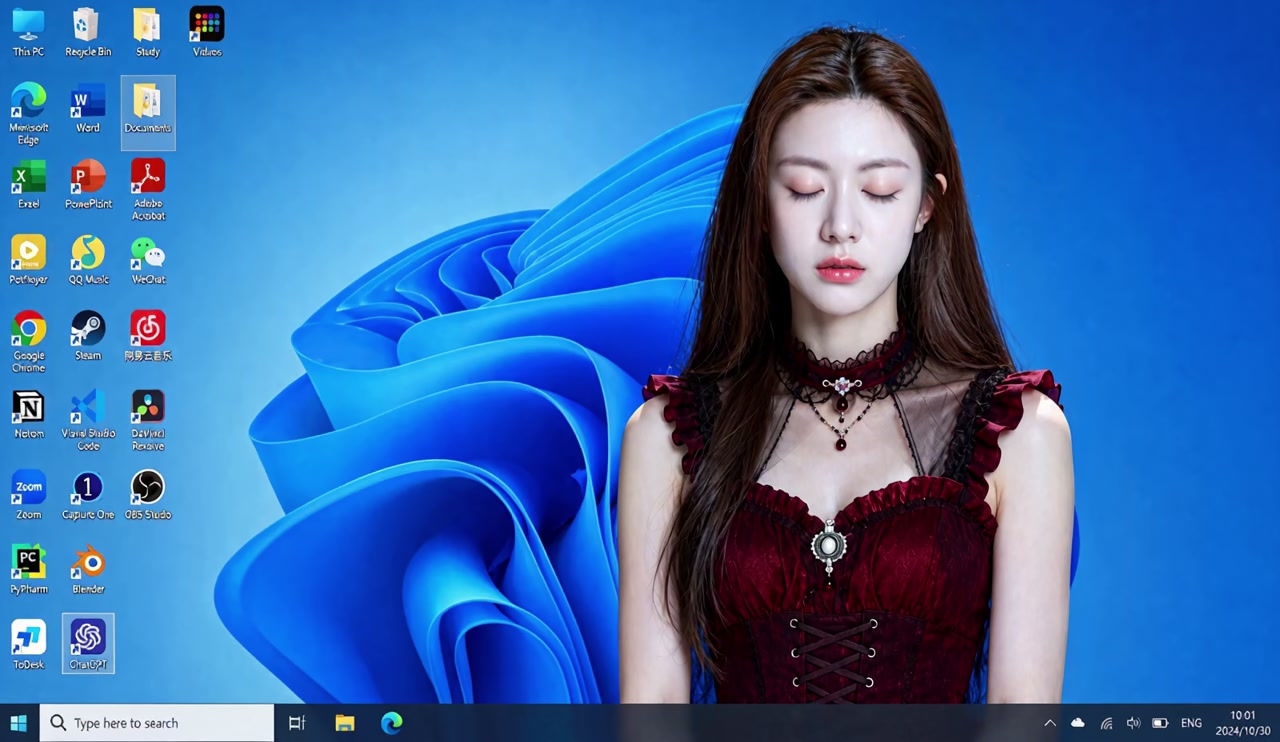
Task: Select the QQ Music shortcut
Action: 88,260
